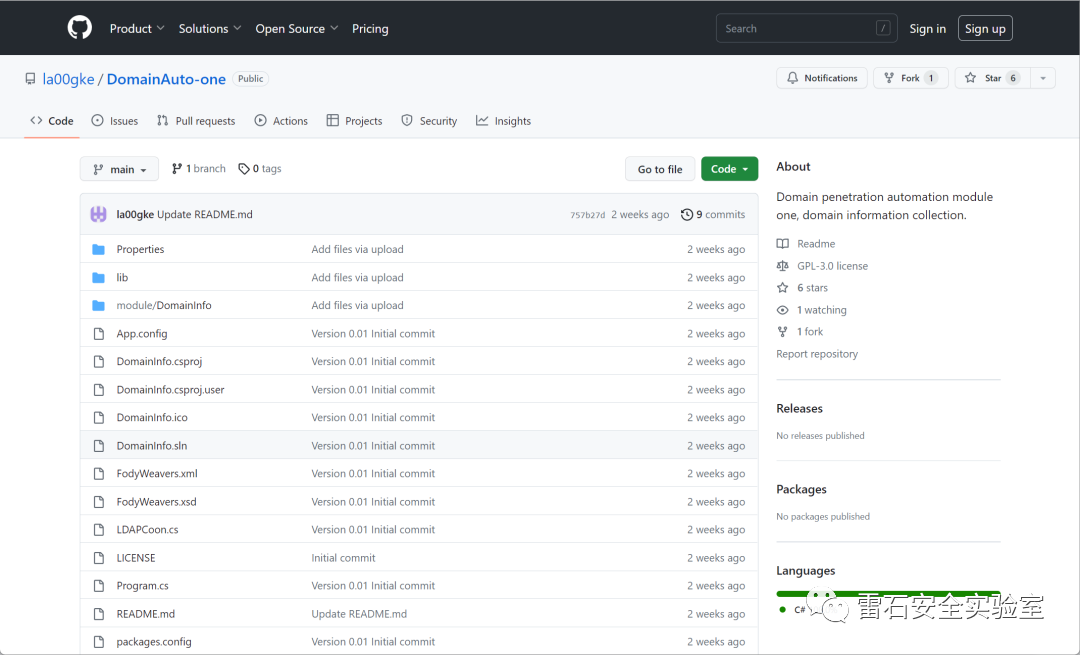Click the DomainInfo.csproj.user file icon

point(98,389)
